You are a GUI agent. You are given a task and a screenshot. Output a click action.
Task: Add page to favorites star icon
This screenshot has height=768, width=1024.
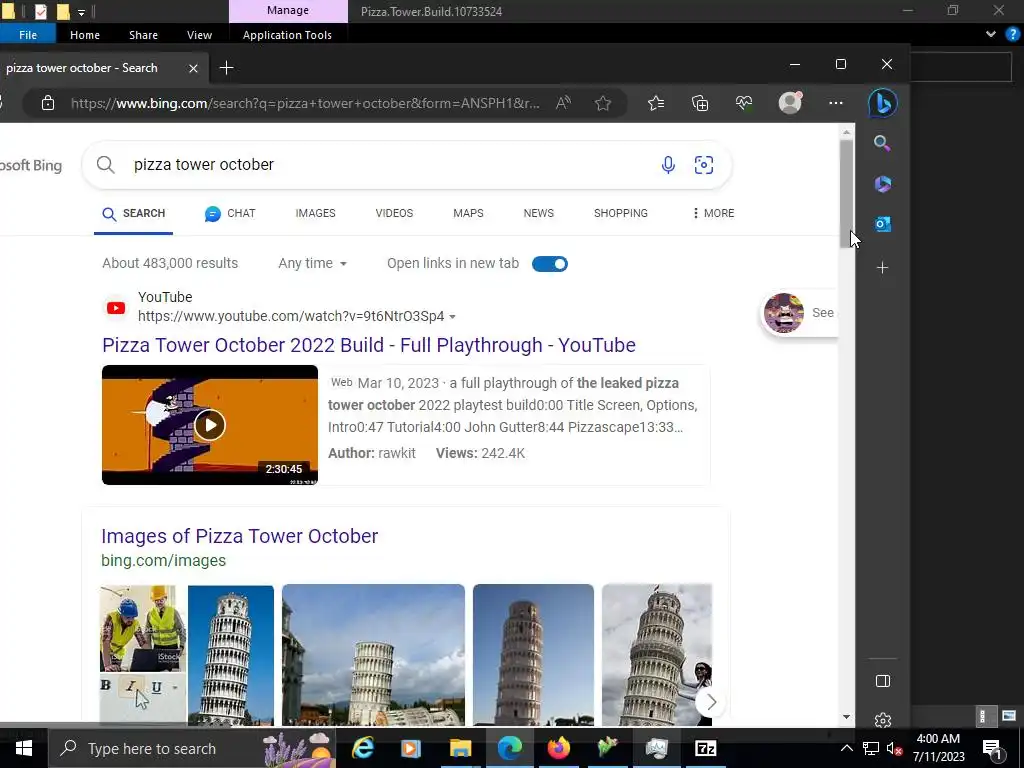[603, 103]
